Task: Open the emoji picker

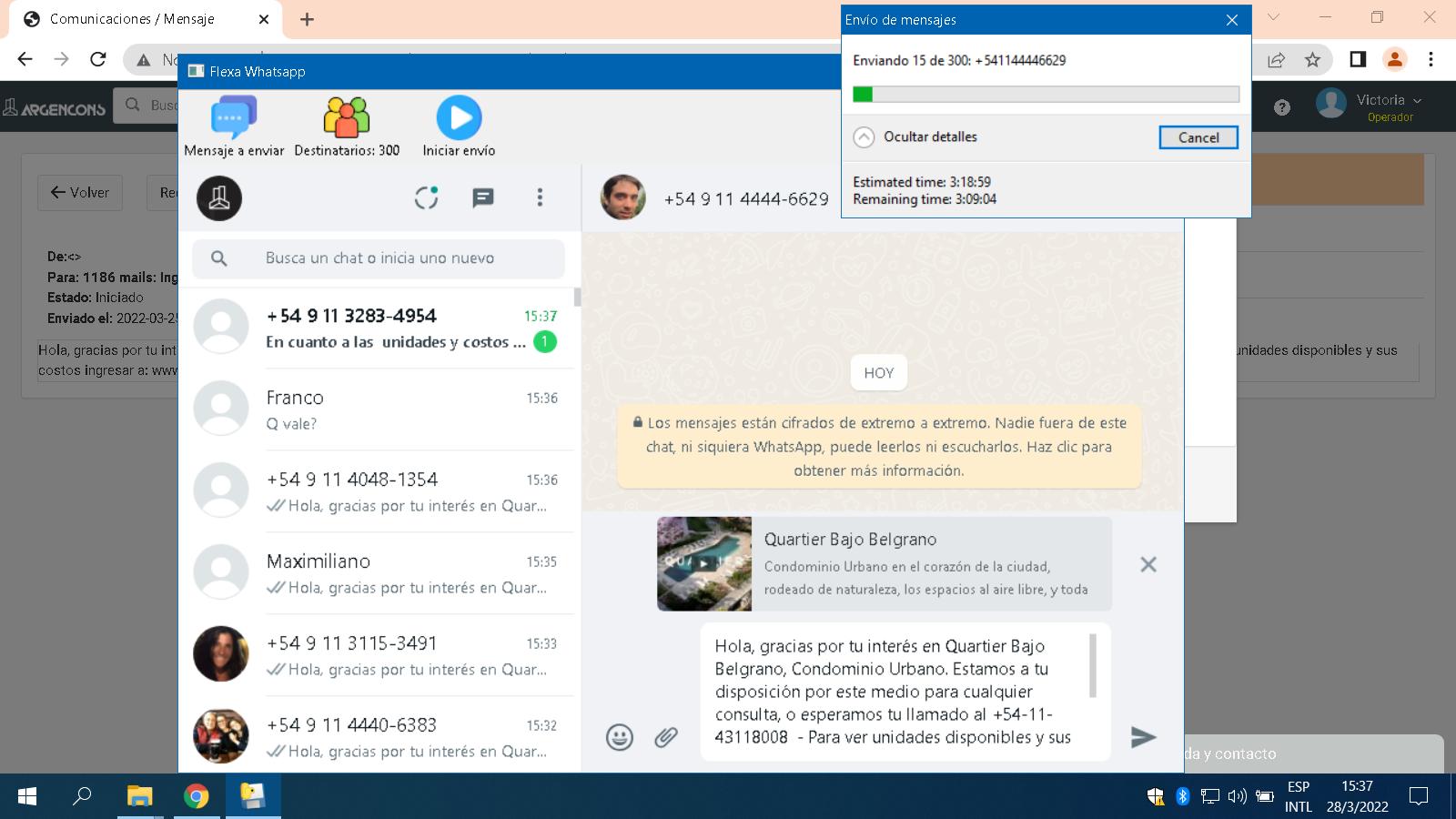Action: point(620,737)
